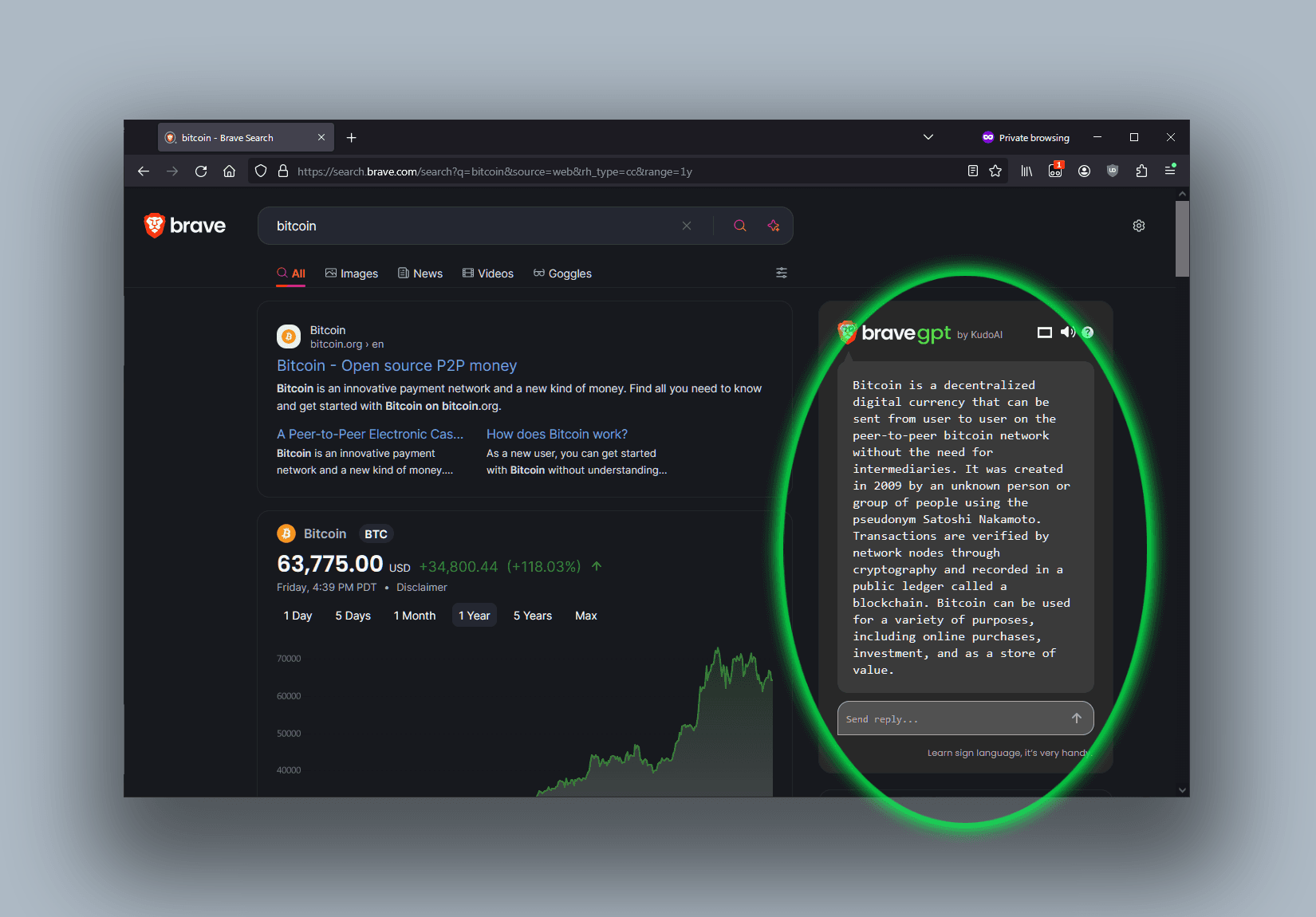Viewport: 1316px width, 917px height.
Task: Toggle BraveGPT speaker audio icon
Action: pyautogui.click(x=1068, y=333)
